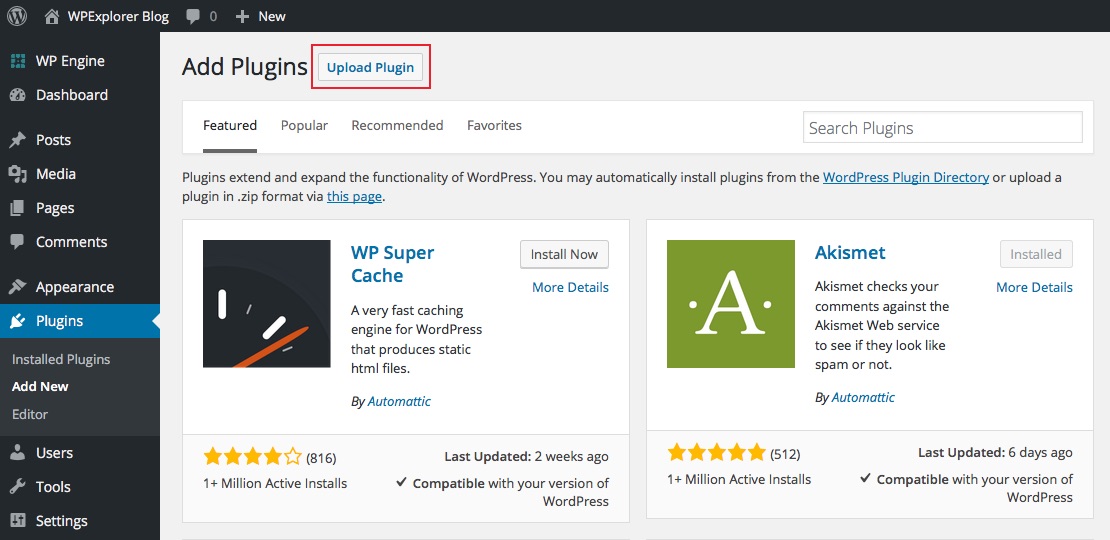Click Akismet five-star rating

(716, 452)
